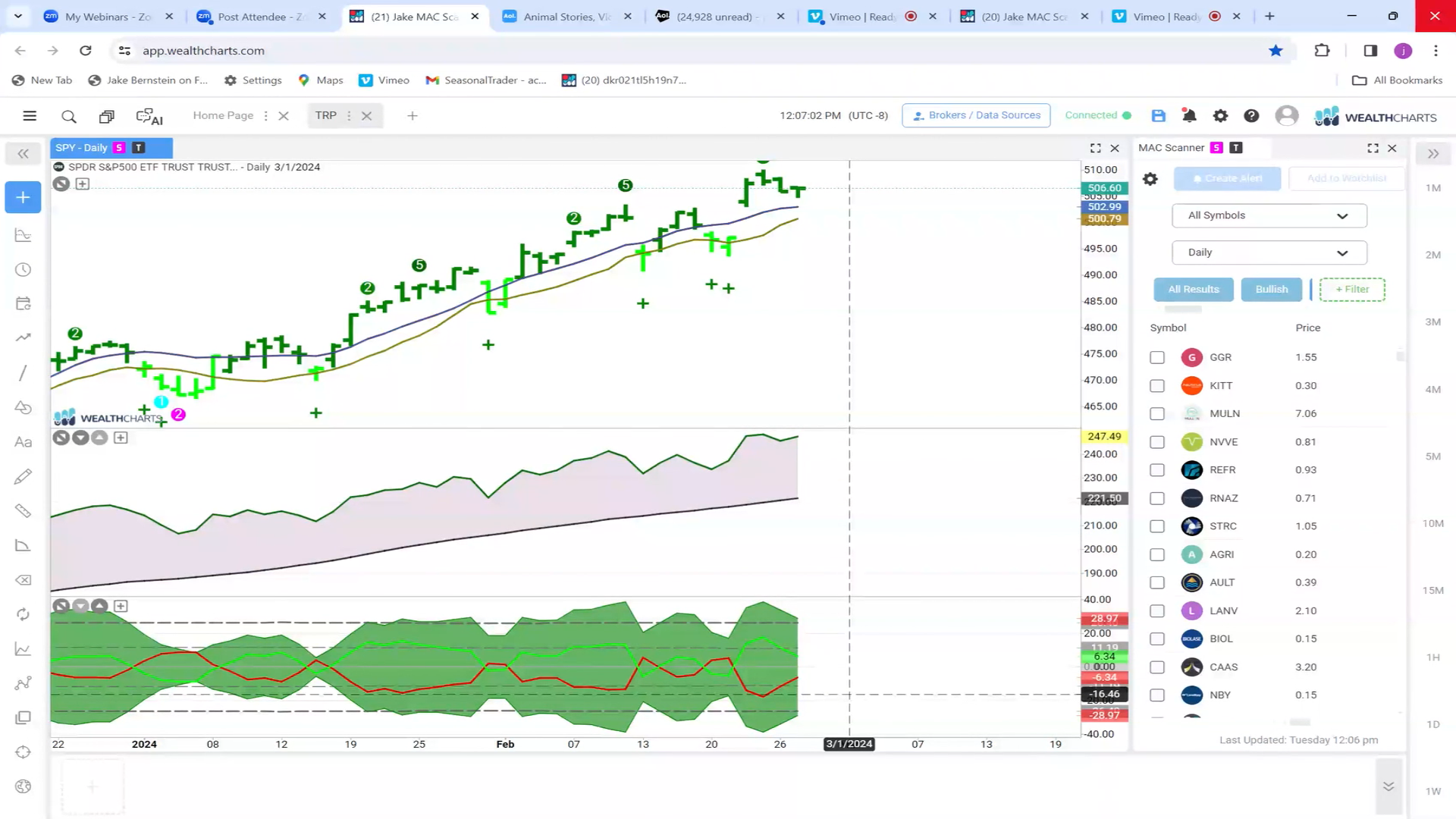Click the + Filter button
Screen dimensions: 1456x819
click(1352, 289)
